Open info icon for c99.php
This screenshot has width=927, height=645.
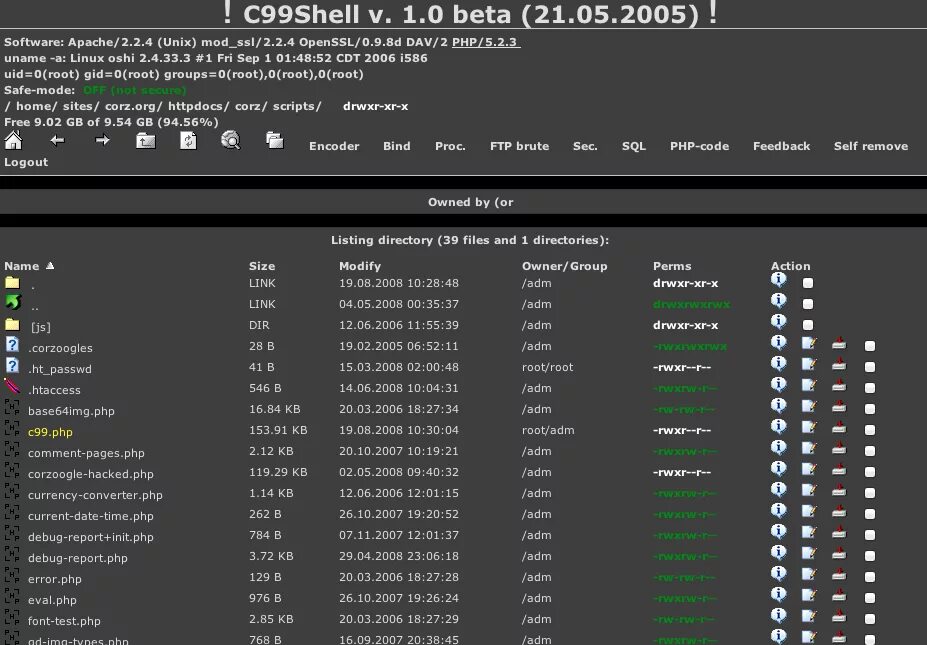[x=779, y=426]
